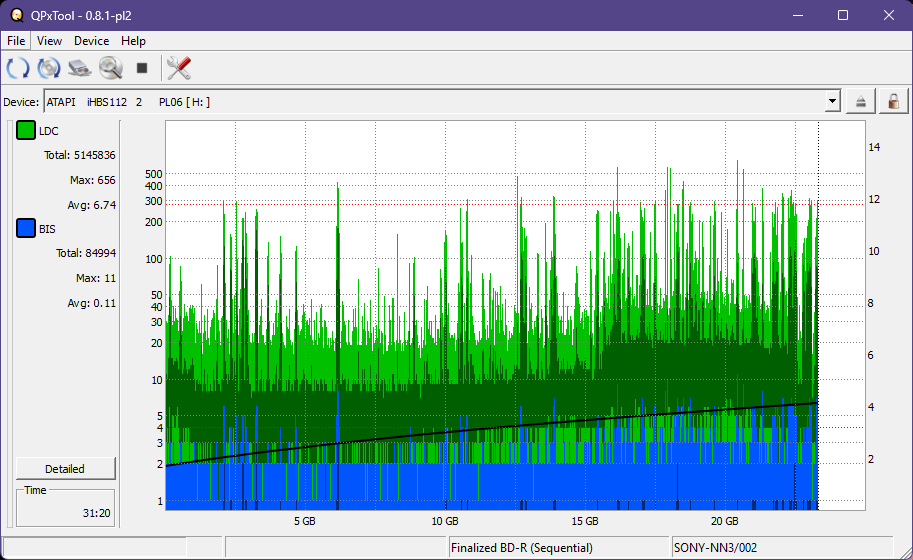Screen dimensions: 913x560
Task: Click the 15 GB axis label
Action: point(585,522)
